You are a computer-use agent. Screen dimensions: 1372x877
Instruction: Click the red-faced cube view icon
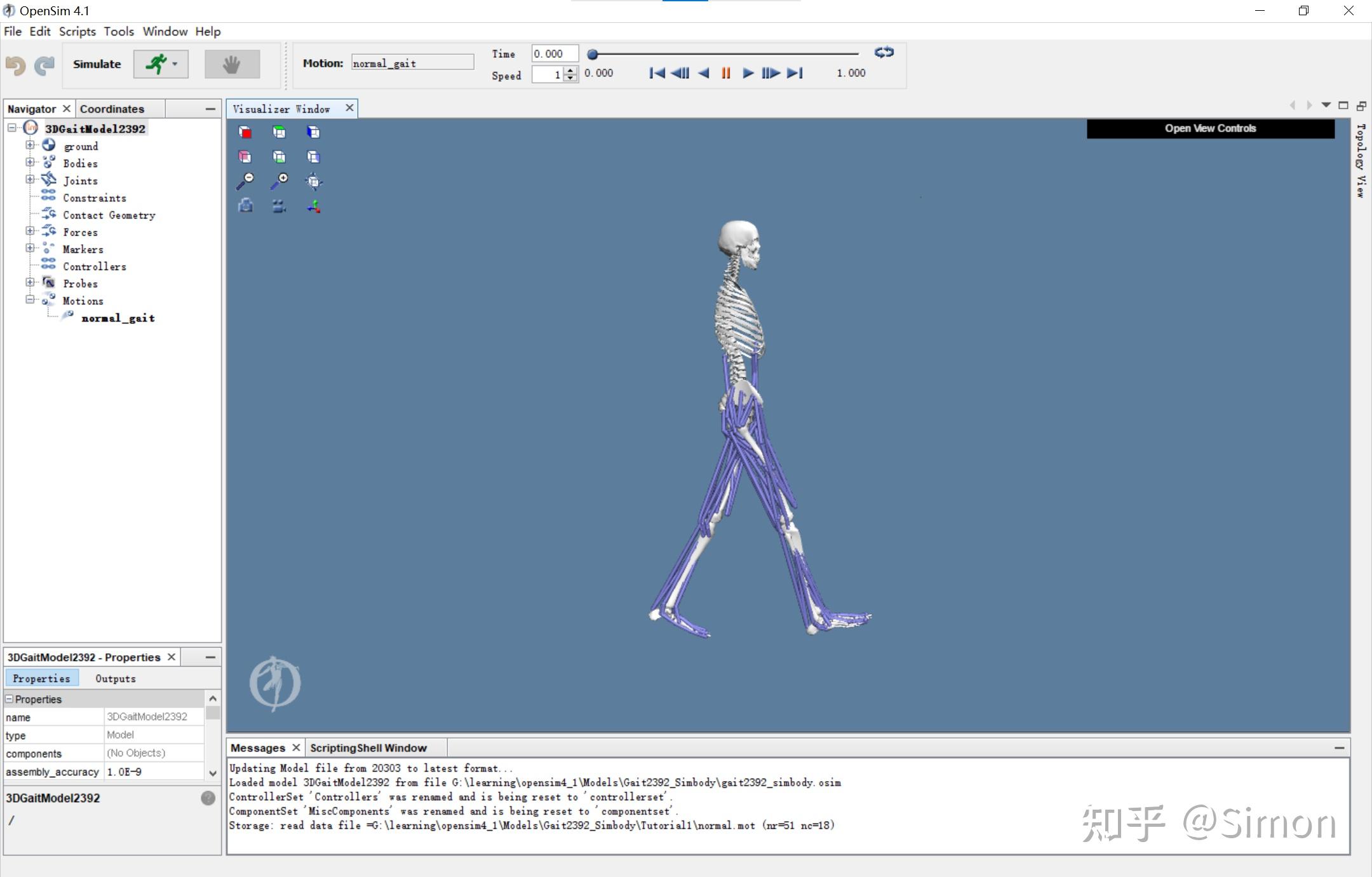click(245, 132)
